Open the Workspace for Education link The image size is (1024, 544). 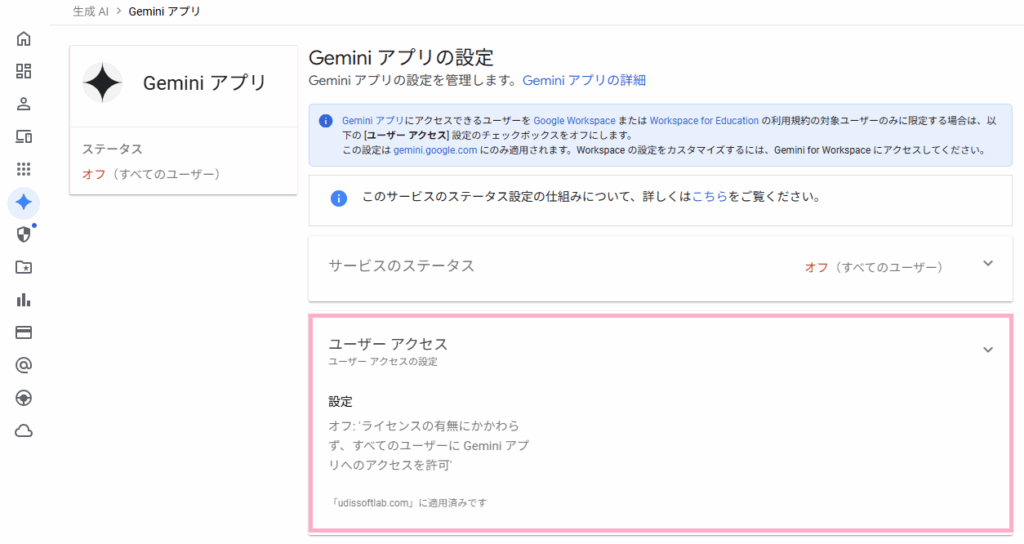(x=703, y=120)
